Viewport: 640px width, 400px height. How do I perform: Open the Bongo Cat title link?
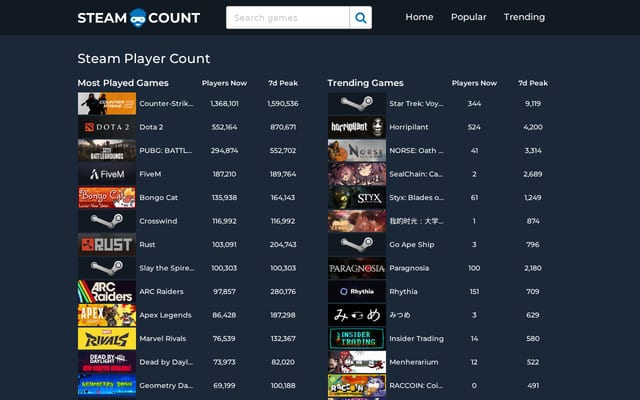(158, 198)
